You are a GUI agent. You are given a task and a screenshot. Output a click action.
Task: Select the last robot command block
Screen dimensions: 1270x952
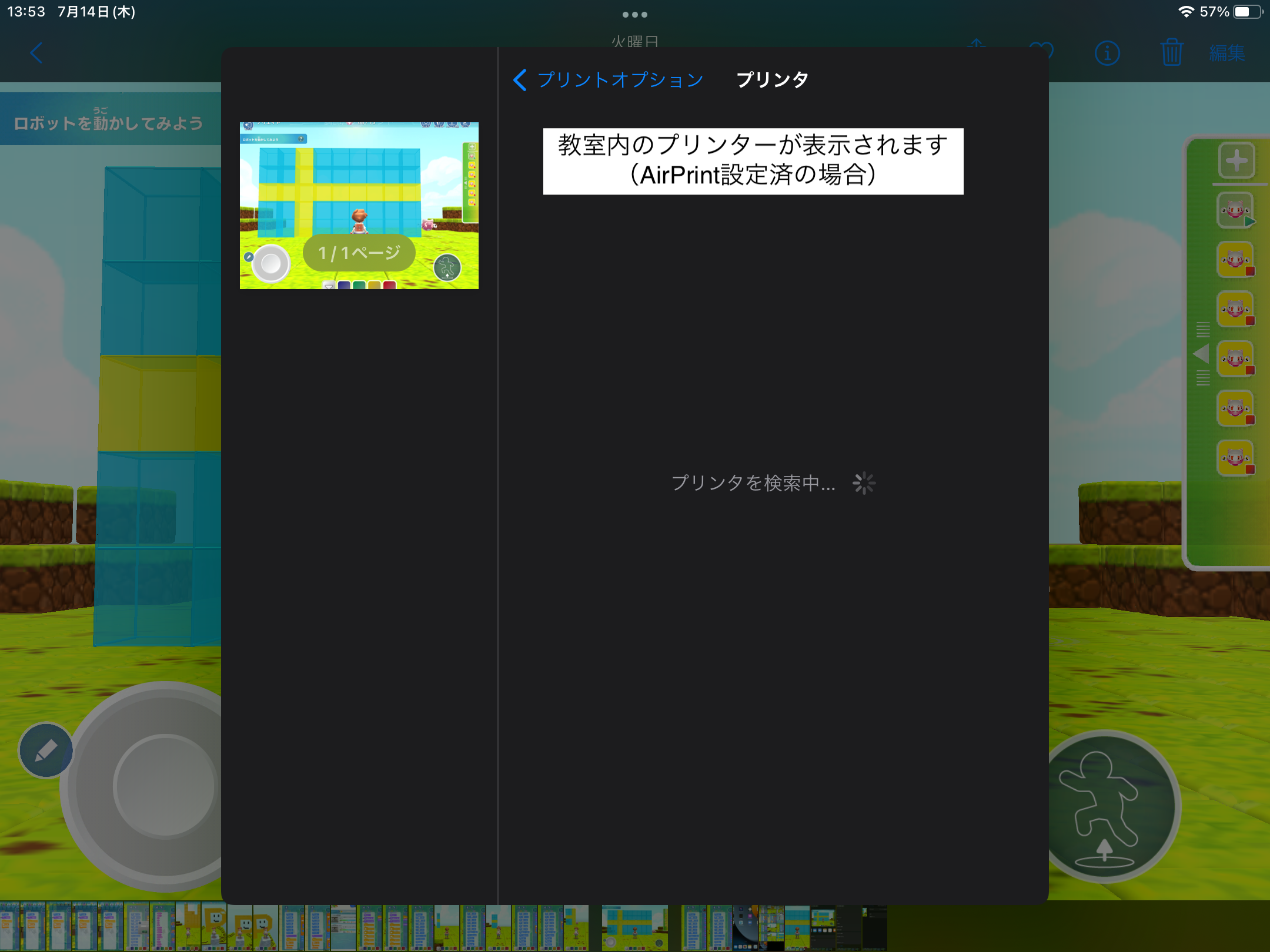click(1235, 458)
